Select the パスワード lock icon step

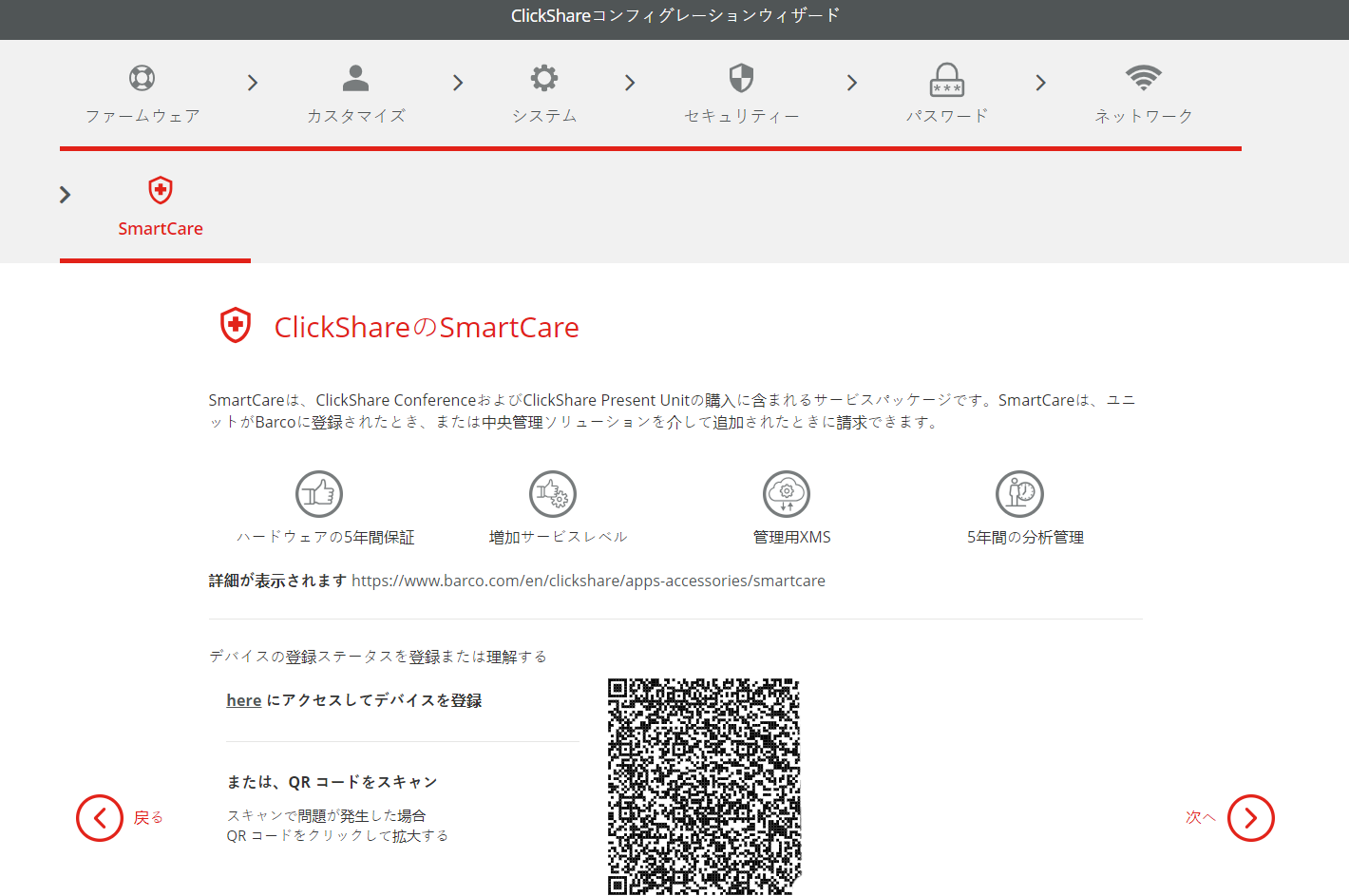947,80
